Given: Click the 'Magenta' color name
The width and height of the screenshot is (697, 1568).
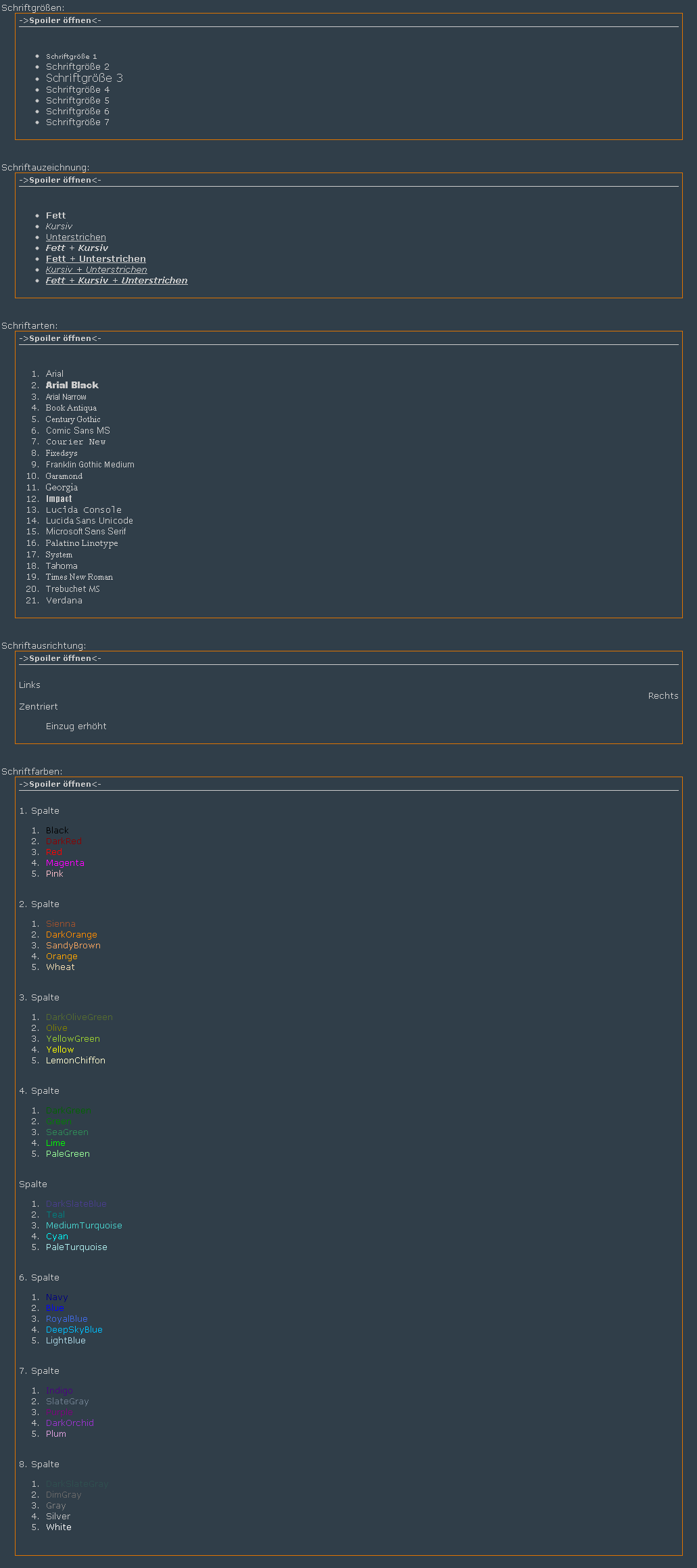Looking at the screenshot, I should pyautogui.click(x=65, y=863).
